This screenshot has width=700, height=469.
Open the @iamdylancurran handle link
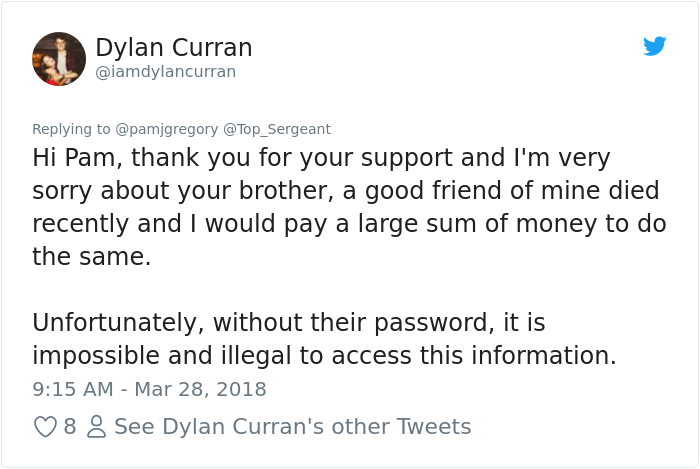coord(165,72)
